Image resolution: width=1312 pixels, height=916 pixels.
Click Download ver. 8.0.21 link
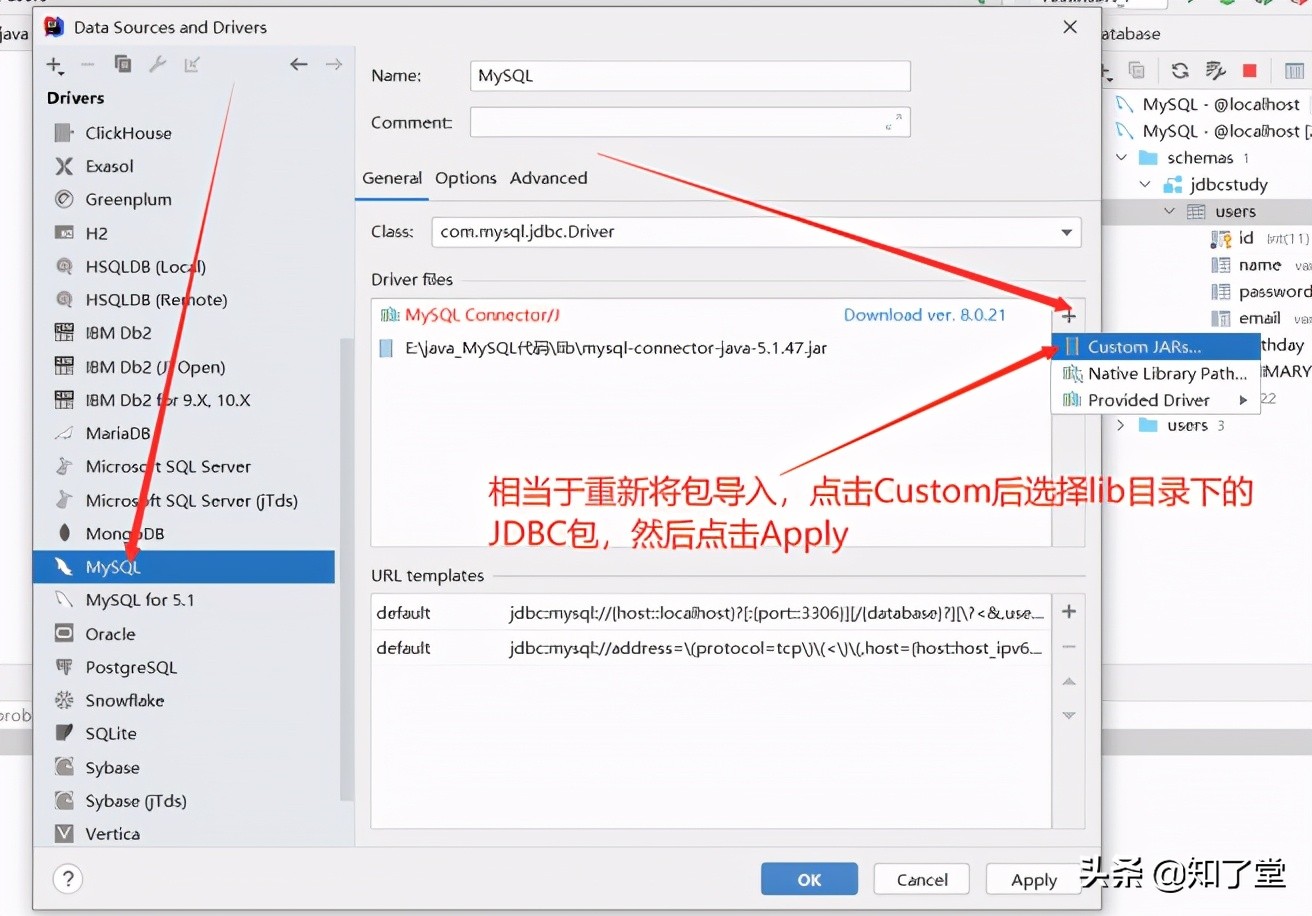924,315
